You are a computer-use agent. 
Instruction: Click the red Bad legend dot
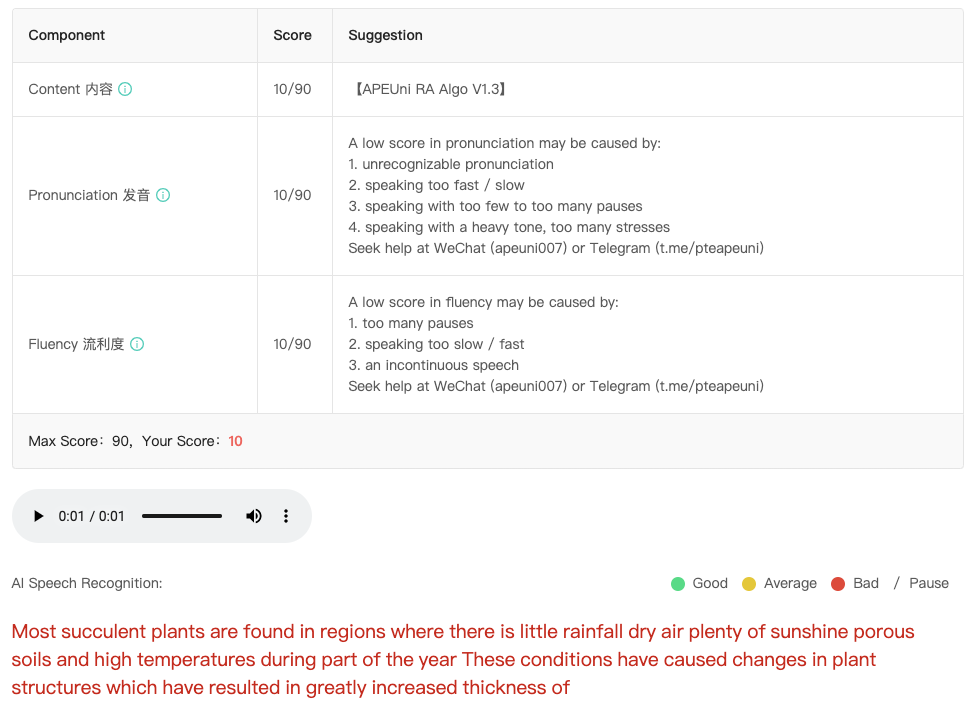tap(838, 584)
